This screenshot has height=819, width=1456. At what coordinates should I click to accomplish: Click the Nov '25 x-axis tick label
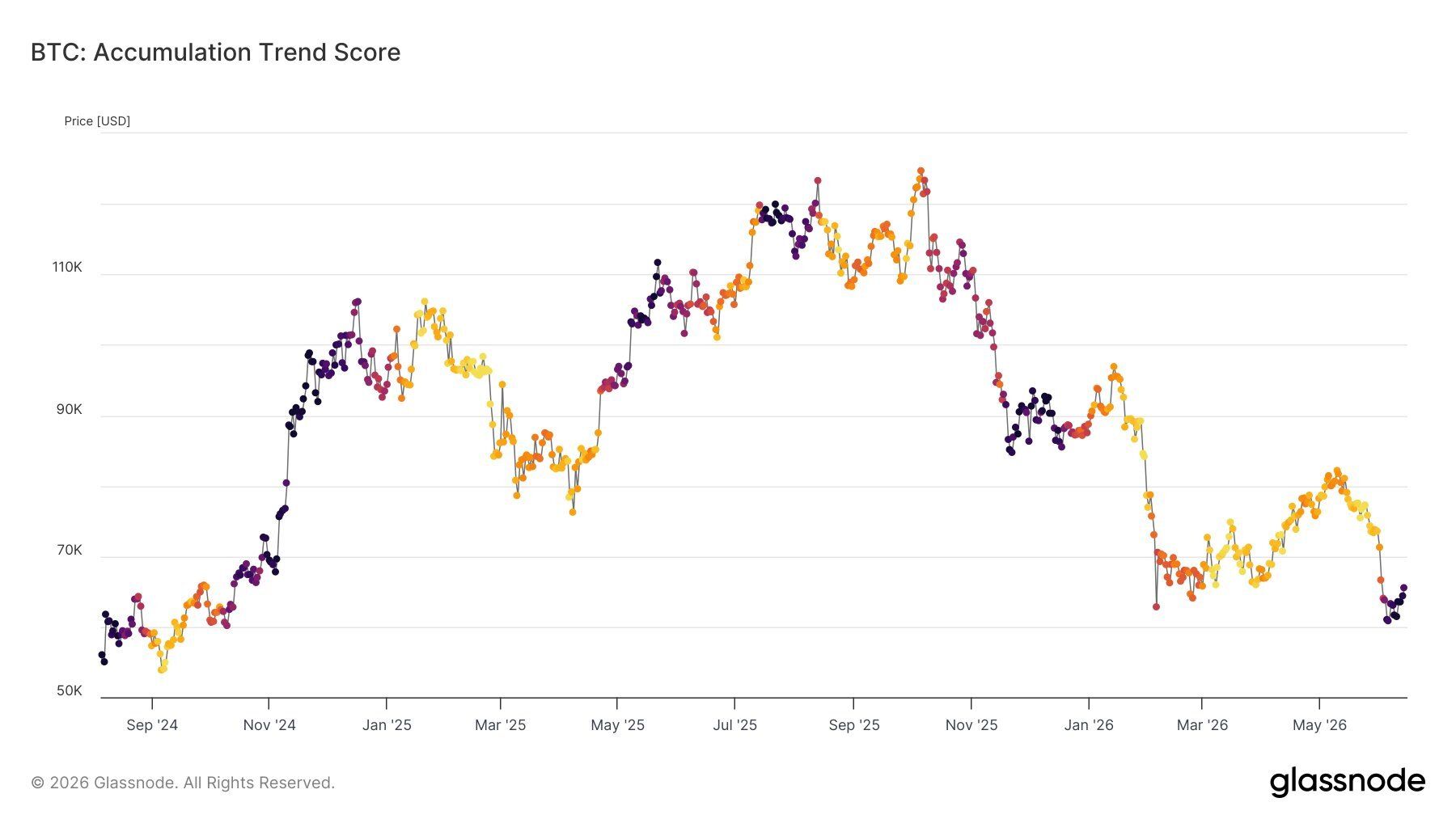[x=971, y=725]
